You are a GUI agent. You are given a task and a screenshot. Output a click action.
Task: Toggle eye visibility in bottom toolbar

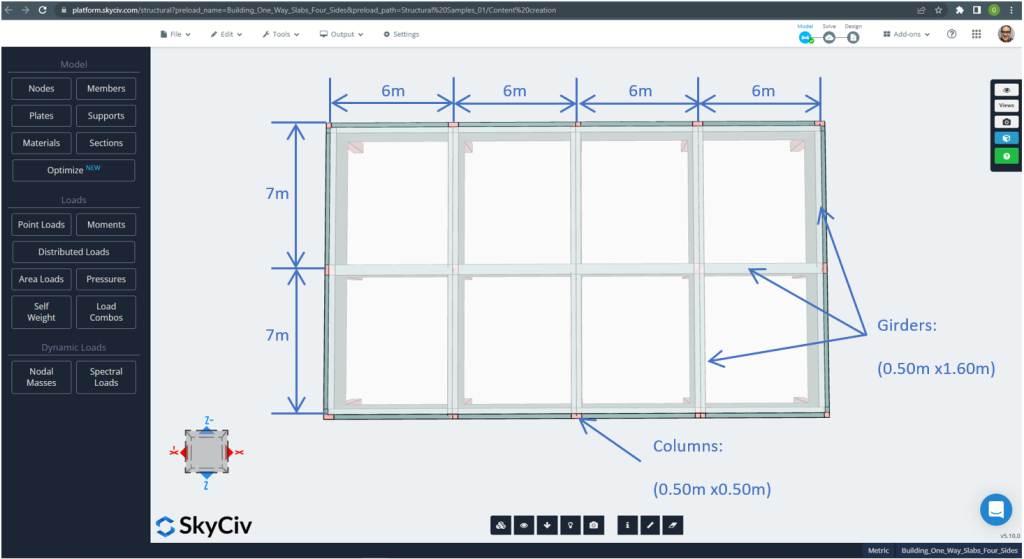(524, 524)
